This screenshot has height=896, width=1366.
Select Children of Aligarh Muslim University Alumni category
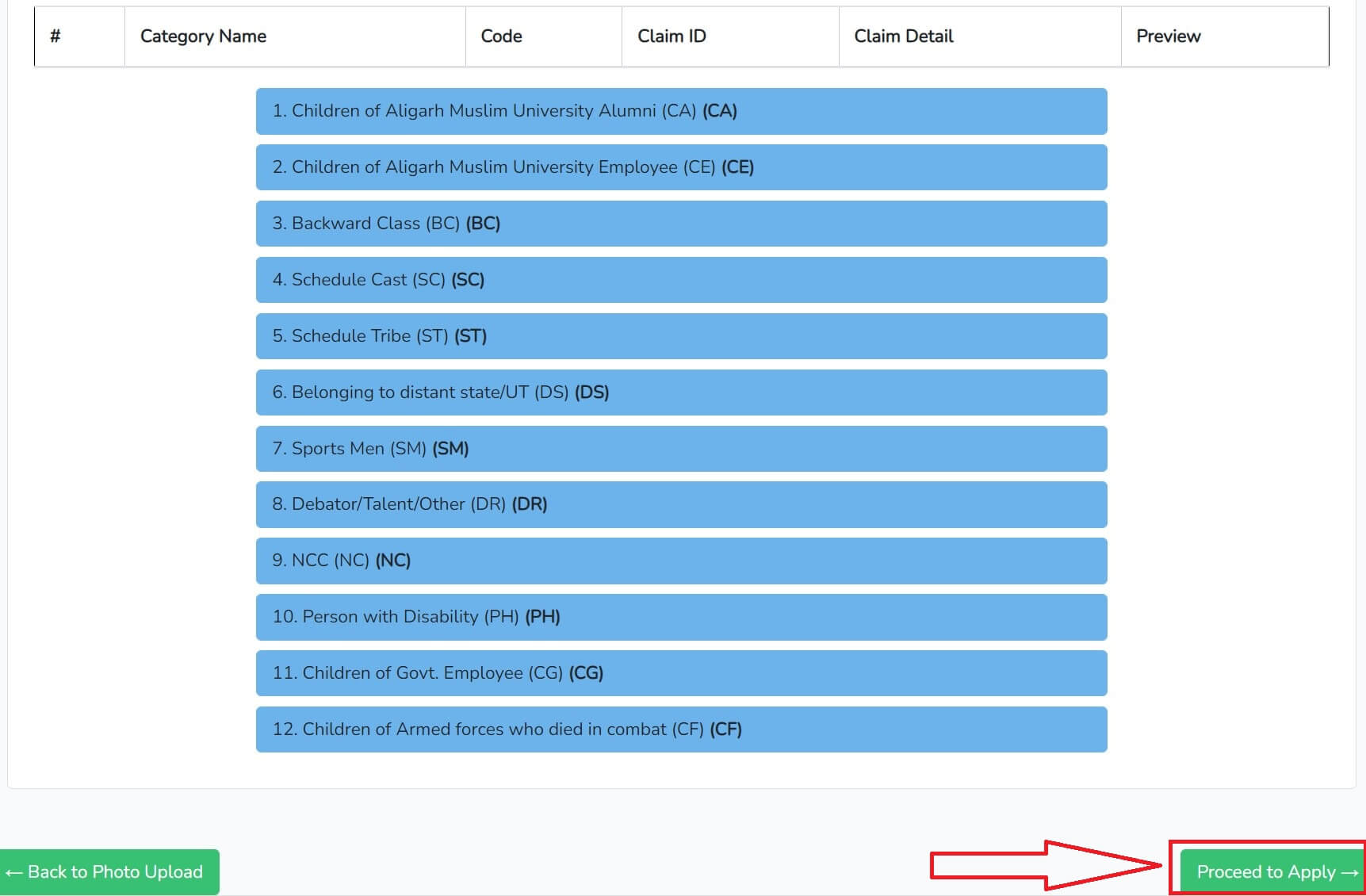pyautogui.click(x=681, y=111)
